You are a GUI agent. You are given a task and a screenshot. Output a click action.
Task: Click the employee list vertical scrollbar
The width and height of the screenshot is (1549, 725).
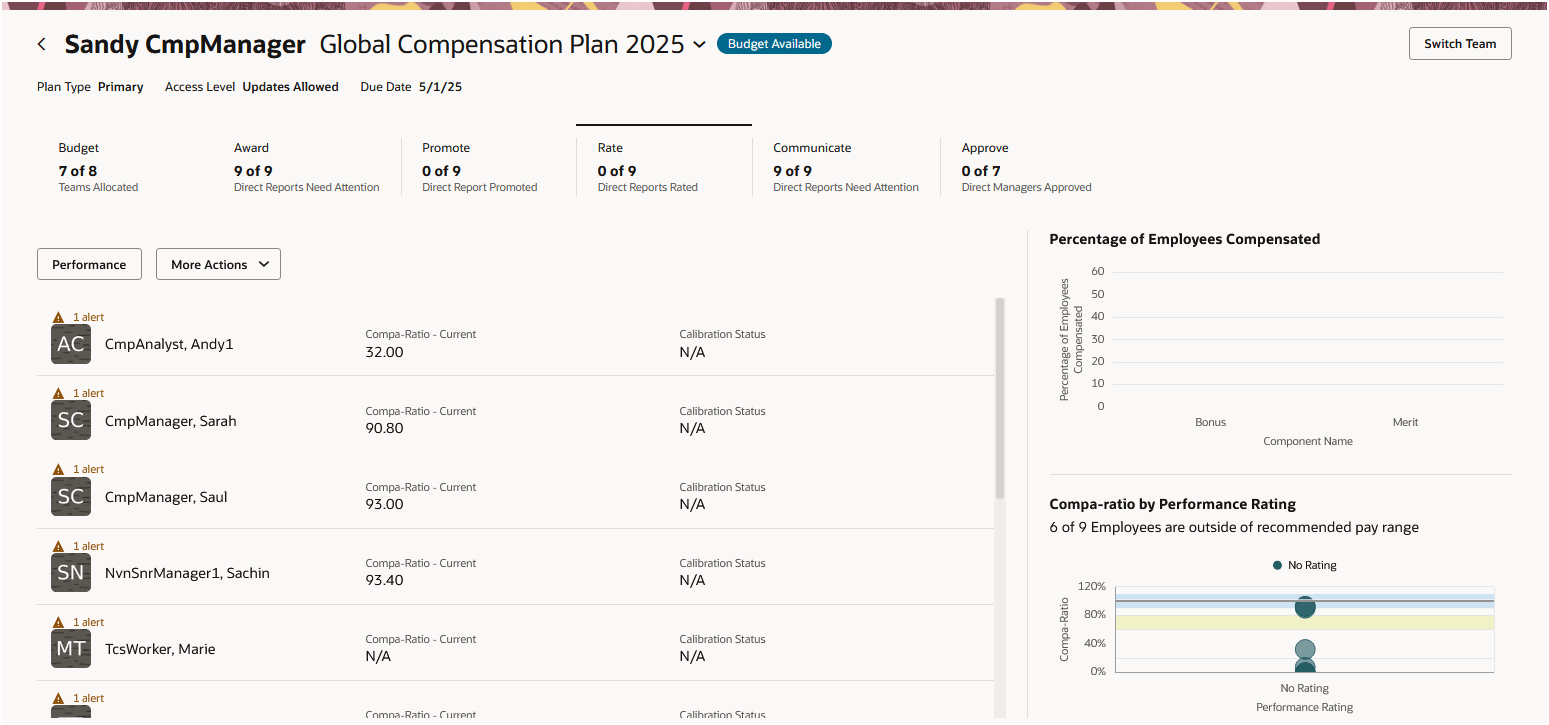(x=999, y=400)
